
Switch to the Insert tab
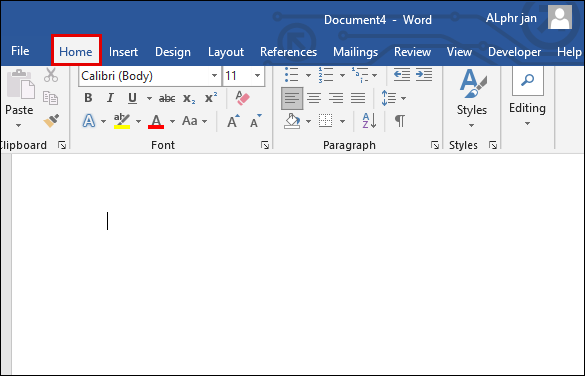(x=123, y=51)
